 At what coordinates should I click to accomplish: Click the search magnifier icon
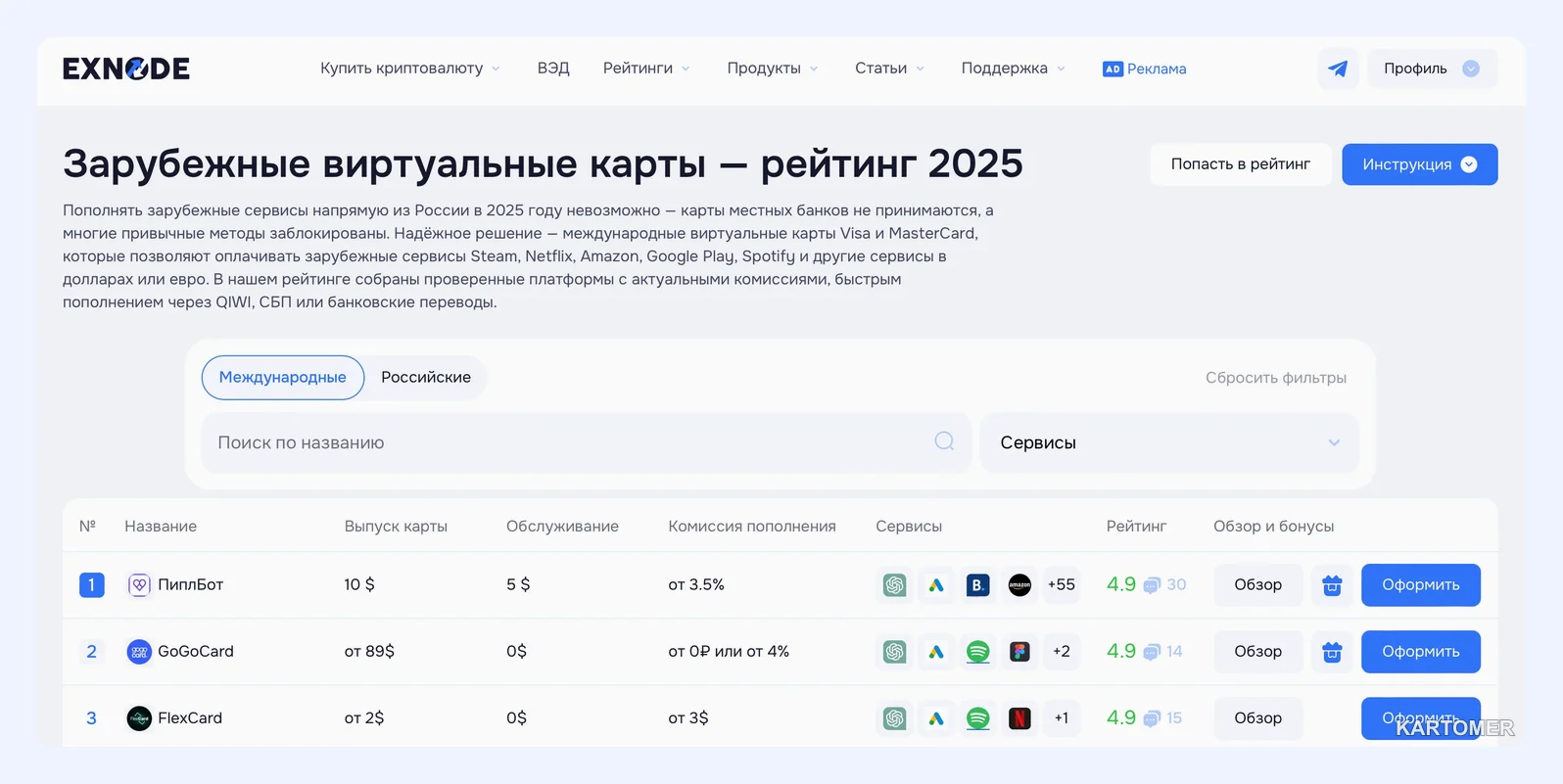tap(944, 441)
